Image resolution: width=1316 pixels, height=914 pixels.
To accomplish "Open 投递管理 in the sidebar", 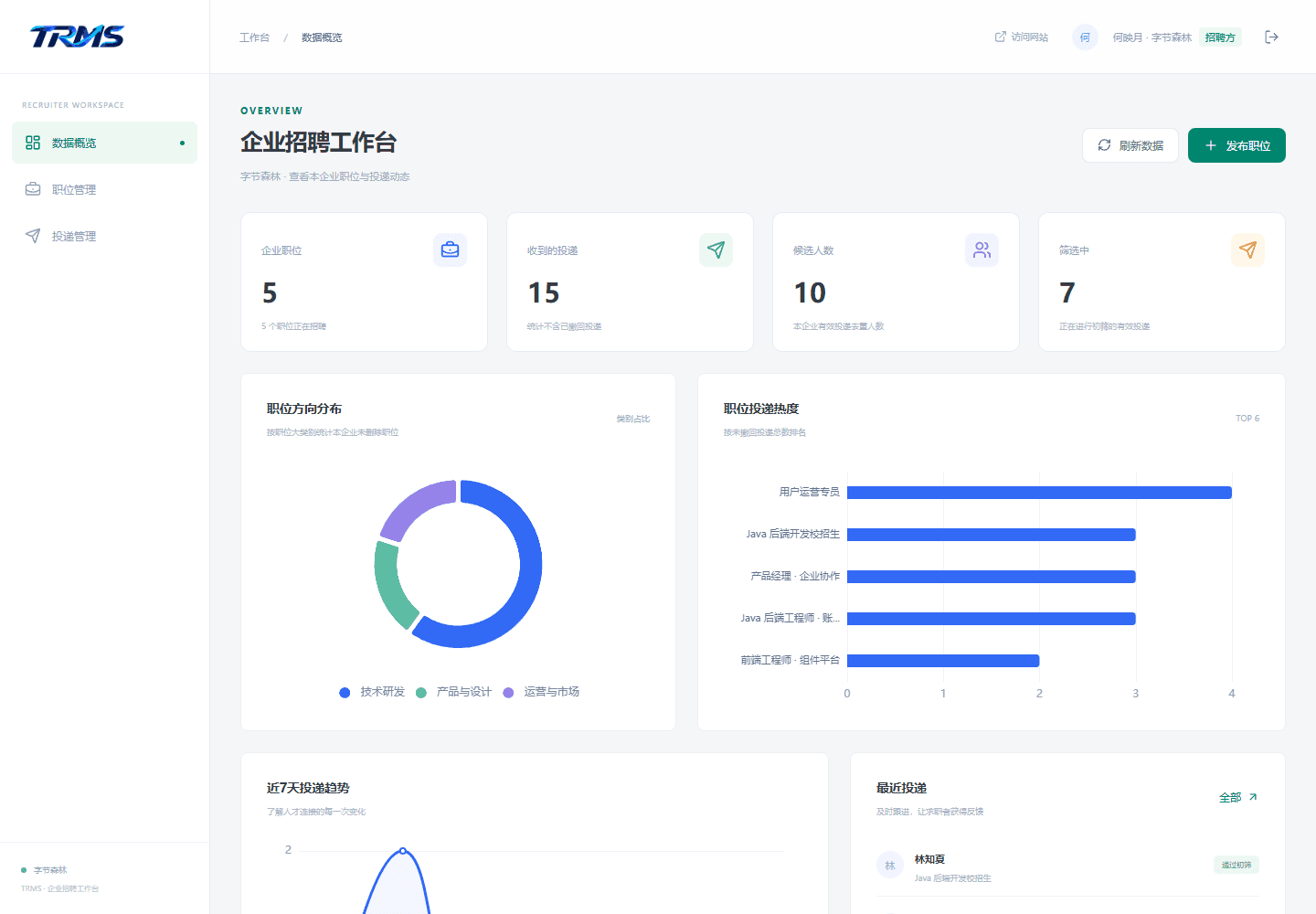I will click(x=104, y=236).
